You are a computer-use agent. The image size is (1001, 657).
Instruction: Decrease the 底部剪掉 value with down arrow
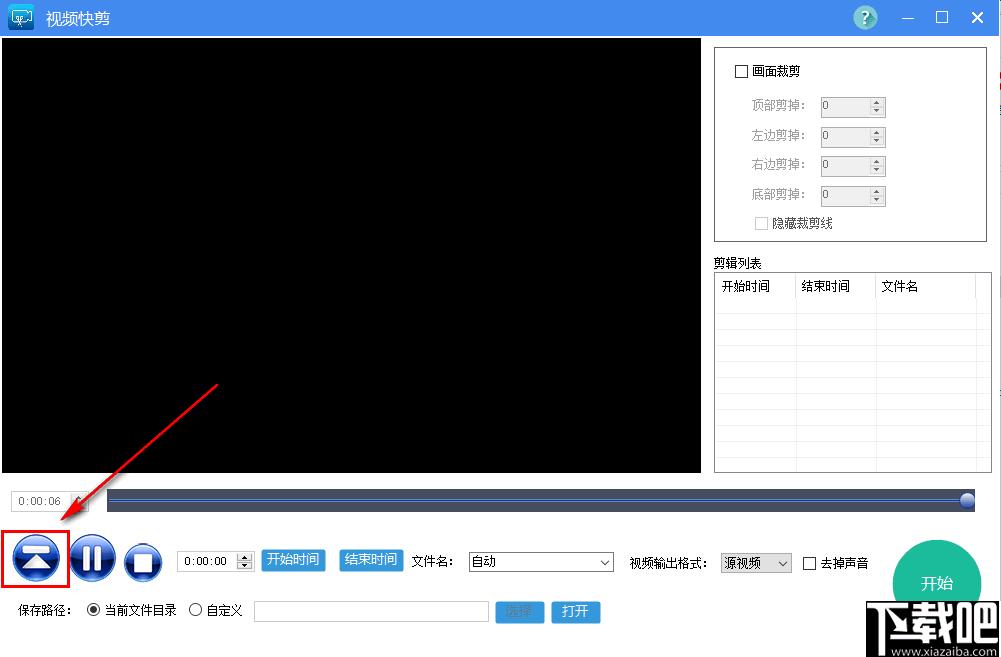[877, 200]
